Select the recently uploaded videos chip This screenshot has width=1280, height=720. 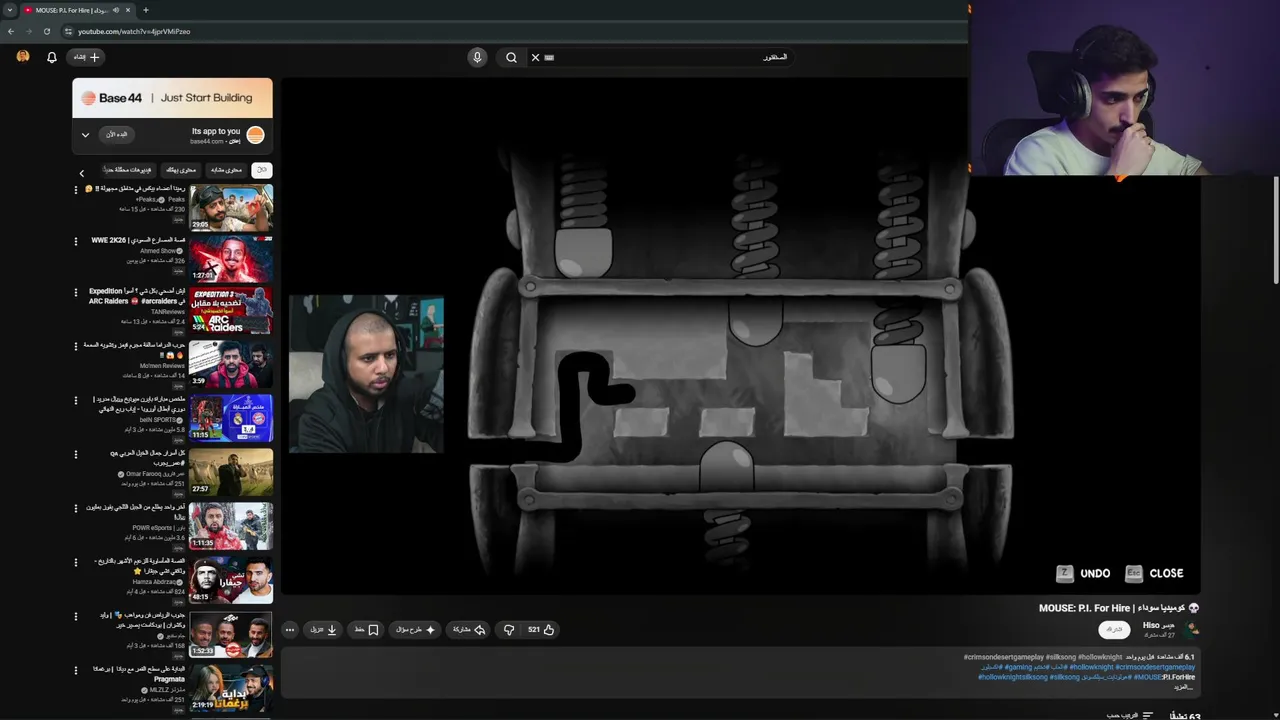130,170
